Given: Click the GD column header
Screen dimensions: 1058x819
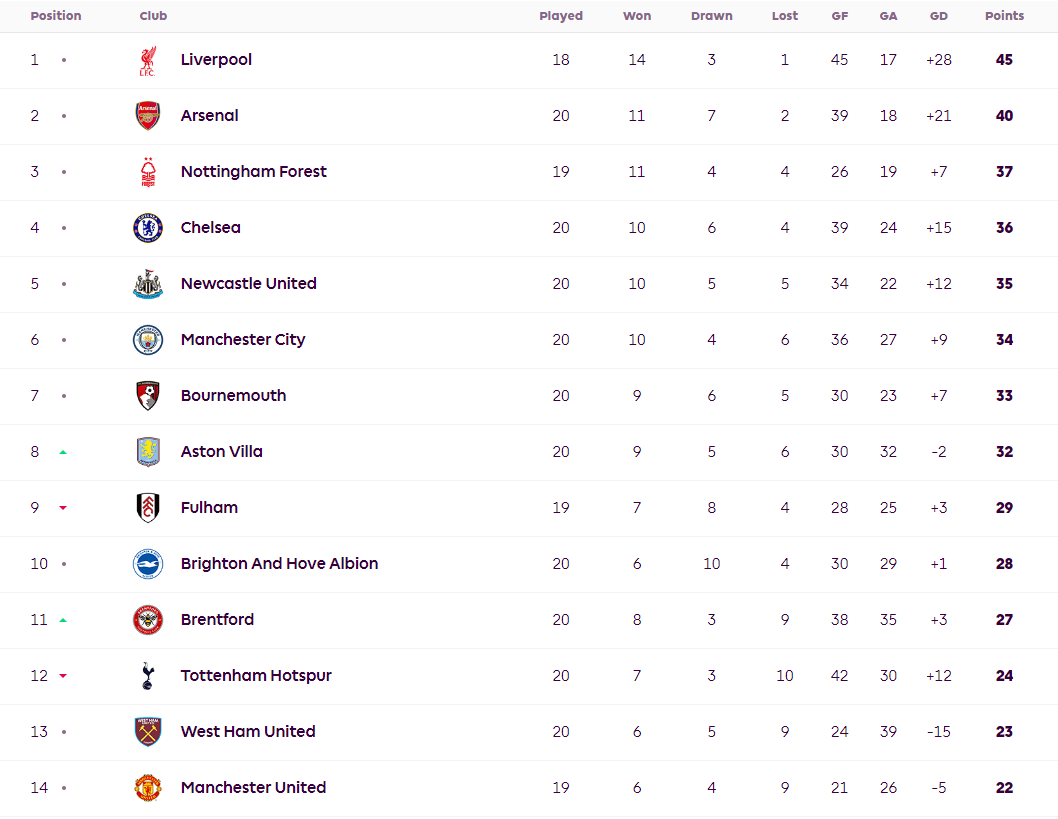Looking at the screenshot, I should coord(939,16).
